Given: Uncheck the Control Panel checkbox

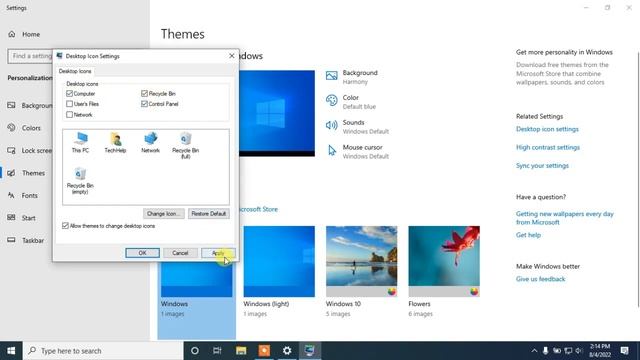Looking at the screenshot, I should [144, 104].
